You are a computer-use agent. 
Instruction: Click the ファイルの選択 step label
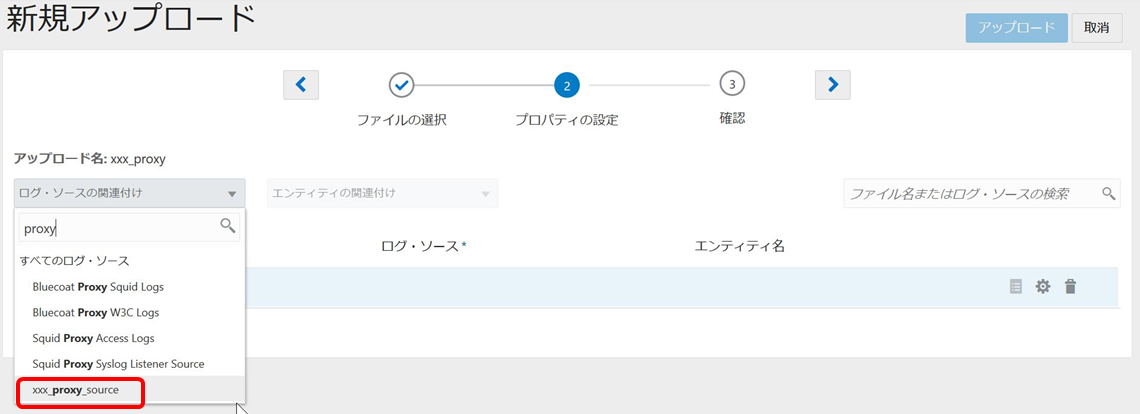click(401, 120)
